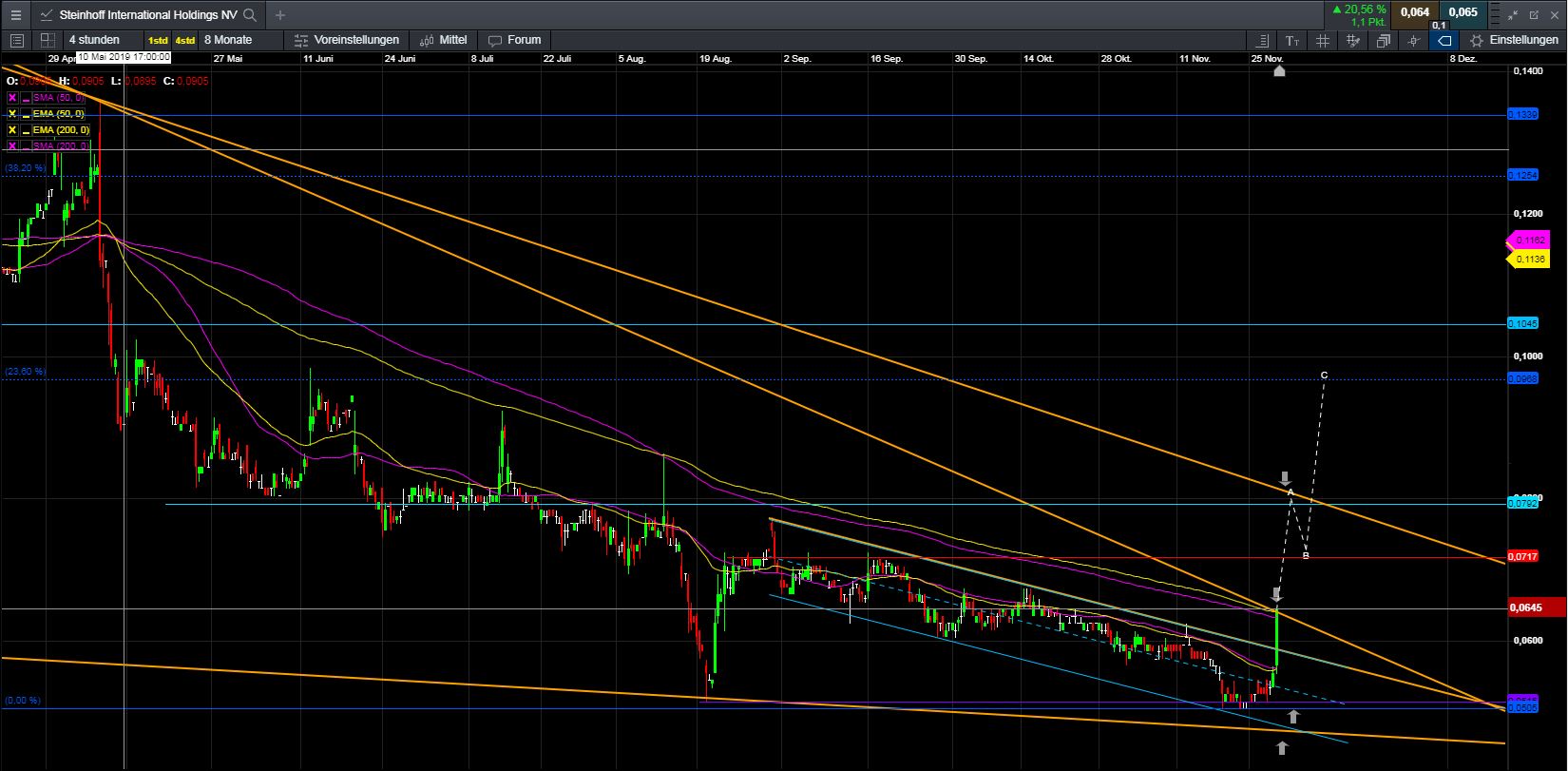The height and width of the screenshot is (771, 1568).
Task: Switch to the 1std interval shortcut
Action: point(158,41)
